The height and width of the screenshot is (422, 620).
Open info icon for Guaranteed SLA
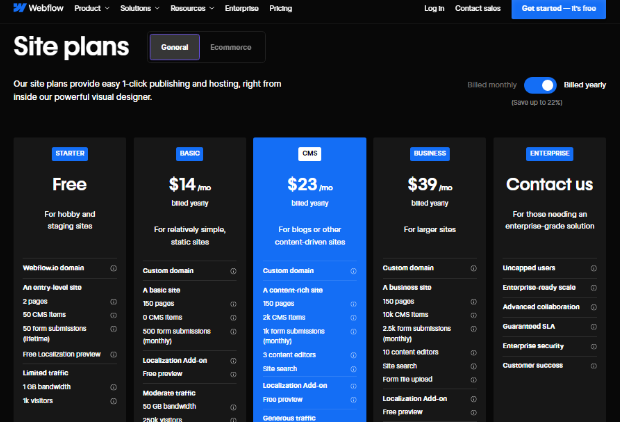pyautogui.click(x=594, y=327)
